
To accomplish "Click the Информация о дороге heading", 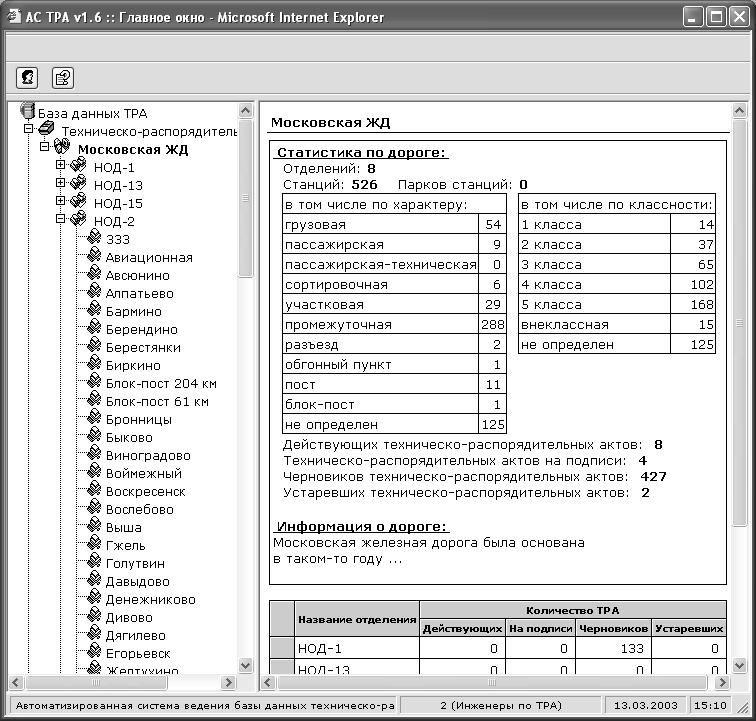I will pos(362,526).
